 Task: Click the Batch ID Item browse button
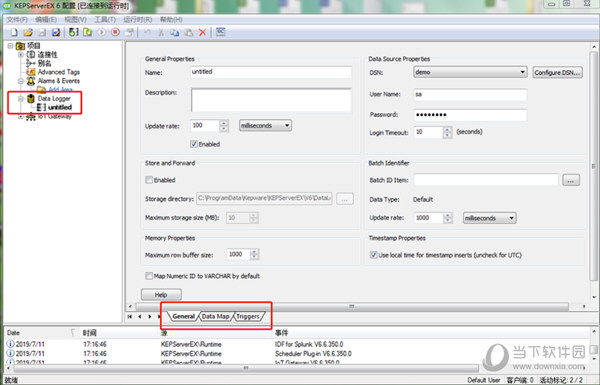coord(571,180)
